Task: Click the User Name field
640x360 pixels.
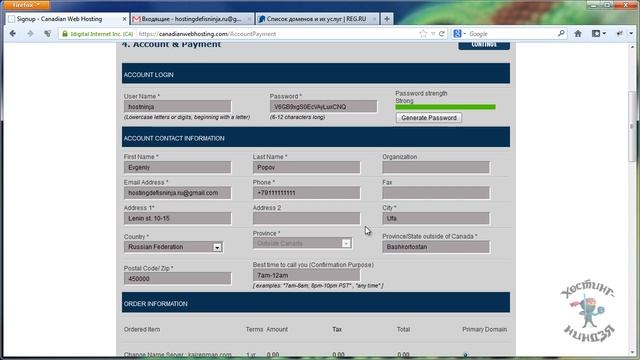Action: (177, 107)
